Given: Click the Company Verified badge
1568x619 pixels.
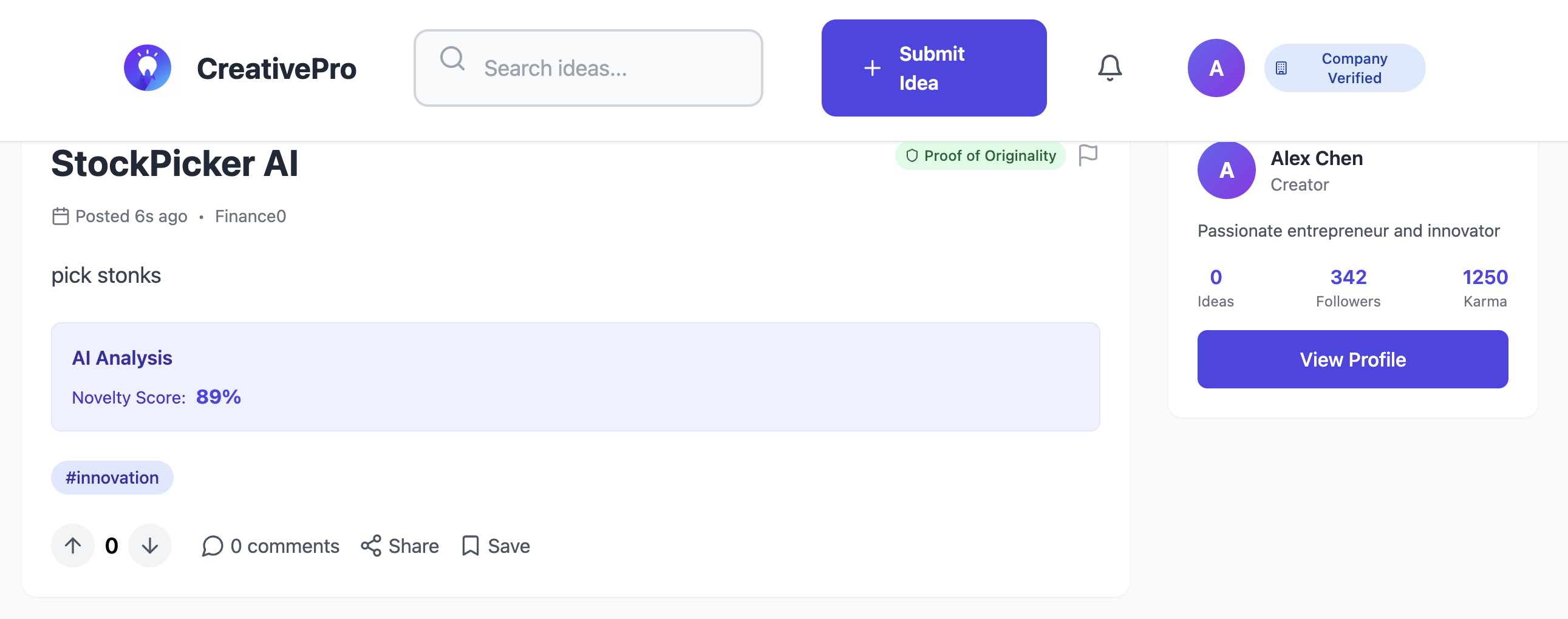Looking at the screenshot, I should pyautogui.click(x=1344, y=68).
